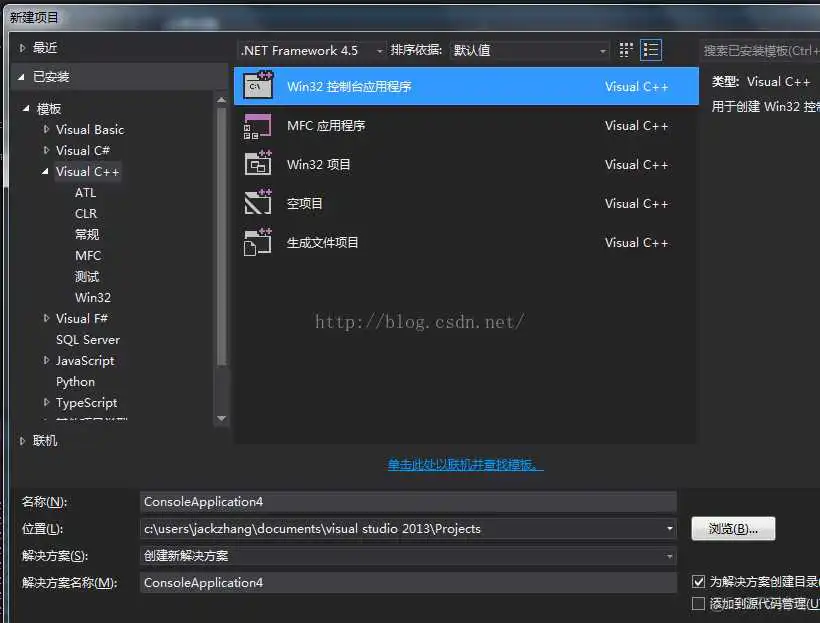Screen dimensions: 820x623
Task: Select MFC in the template tree
Action: pos(88,255)
